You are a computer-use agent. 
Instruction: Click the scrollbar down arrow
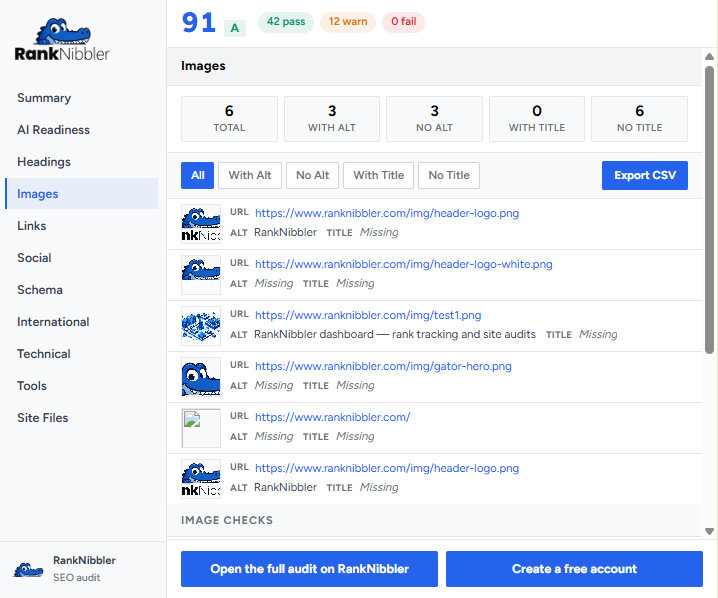click(x=709, y=532)
